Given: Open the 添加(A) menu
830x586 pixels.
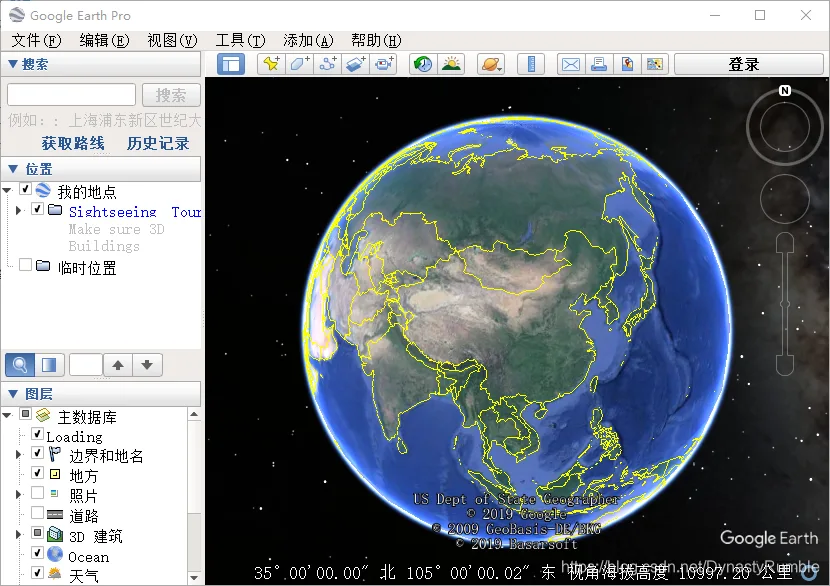Looking at the screenshot, I should tap(308, 40).
